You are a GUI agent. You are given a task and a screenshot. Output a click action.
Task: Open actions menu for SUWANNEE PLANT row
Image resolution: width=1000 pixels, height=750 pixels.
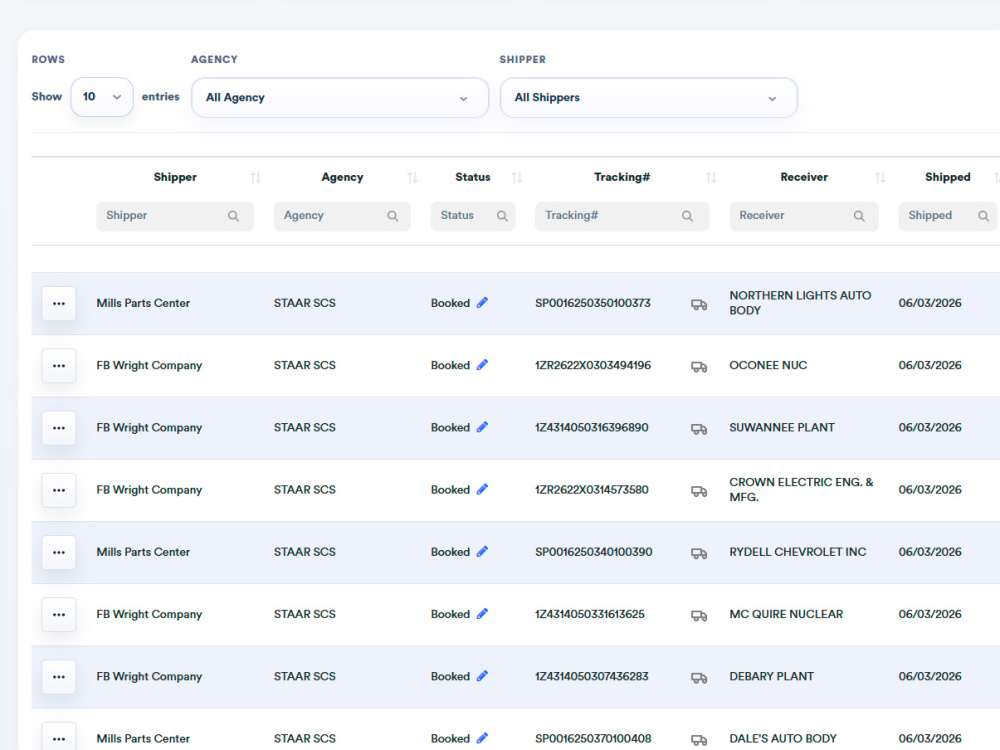coord(59,428)
